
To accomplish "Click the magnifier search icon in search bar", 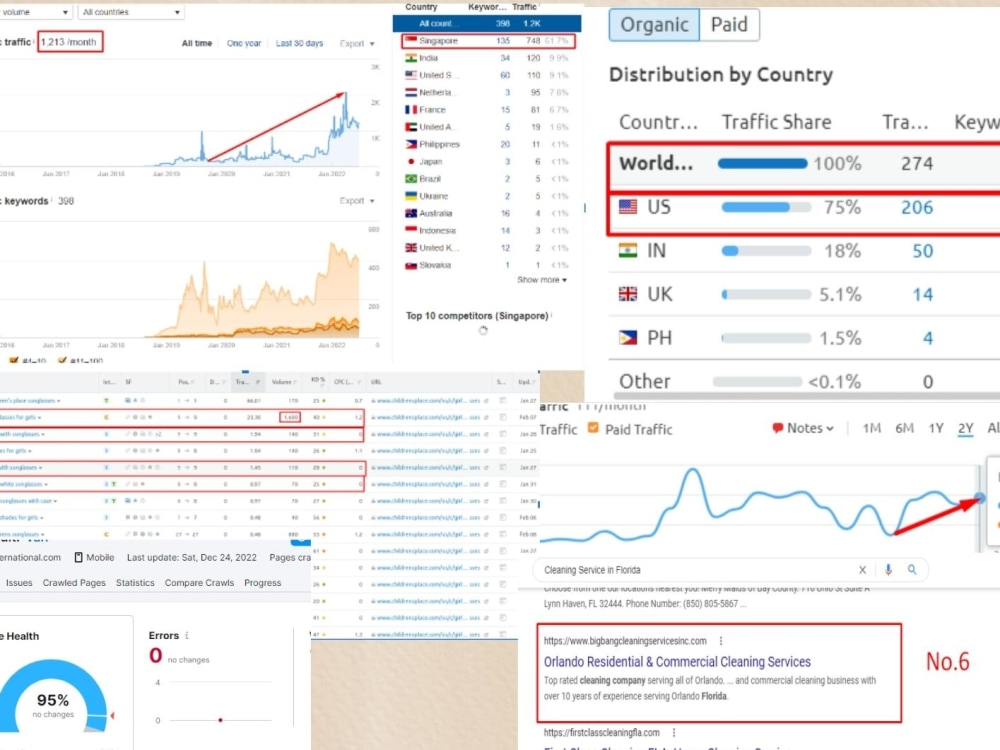I will tap(912, 570).
